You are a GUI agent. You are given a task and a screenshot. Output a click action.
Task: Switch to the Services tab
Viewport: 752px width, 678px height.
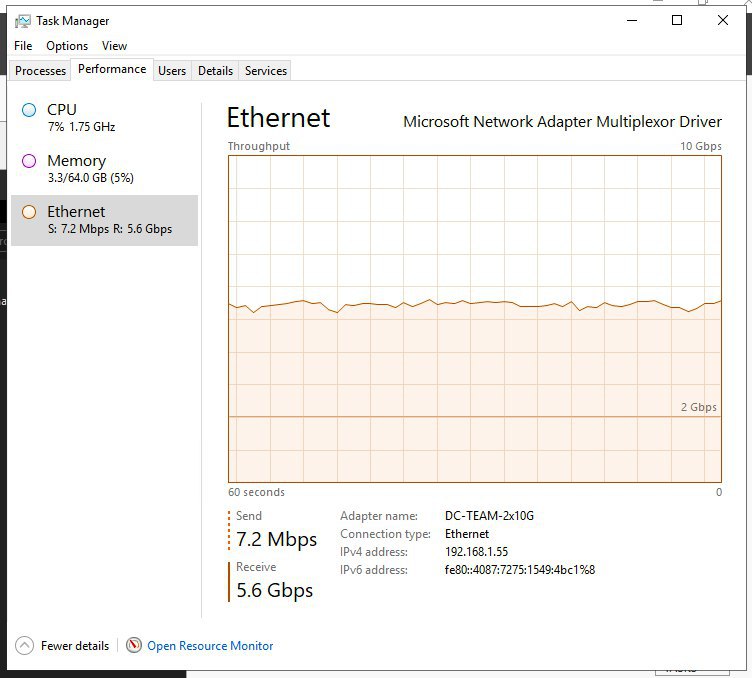click(x=266, y=70)
